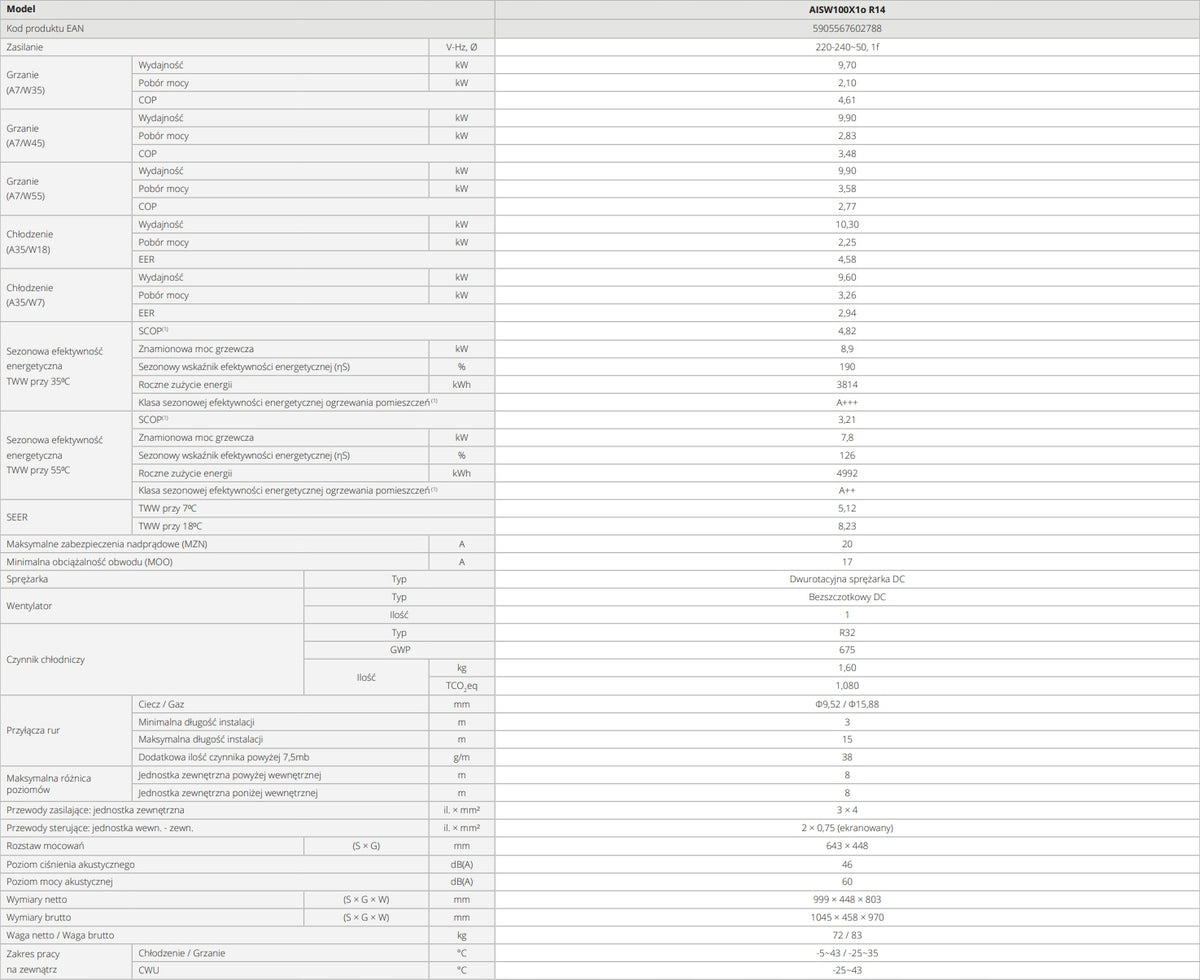Screen dimensions: 1200x980
Task: Select the CWU temperature range -25~43
Action: [847, 970]
